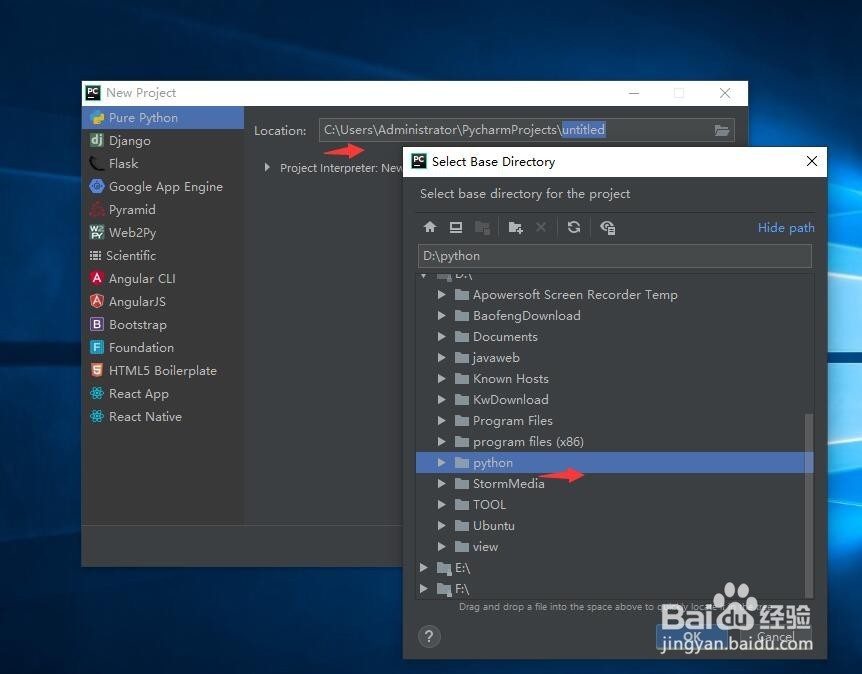
Task: Minimize the New Project window
Action: tap(634, 93)
